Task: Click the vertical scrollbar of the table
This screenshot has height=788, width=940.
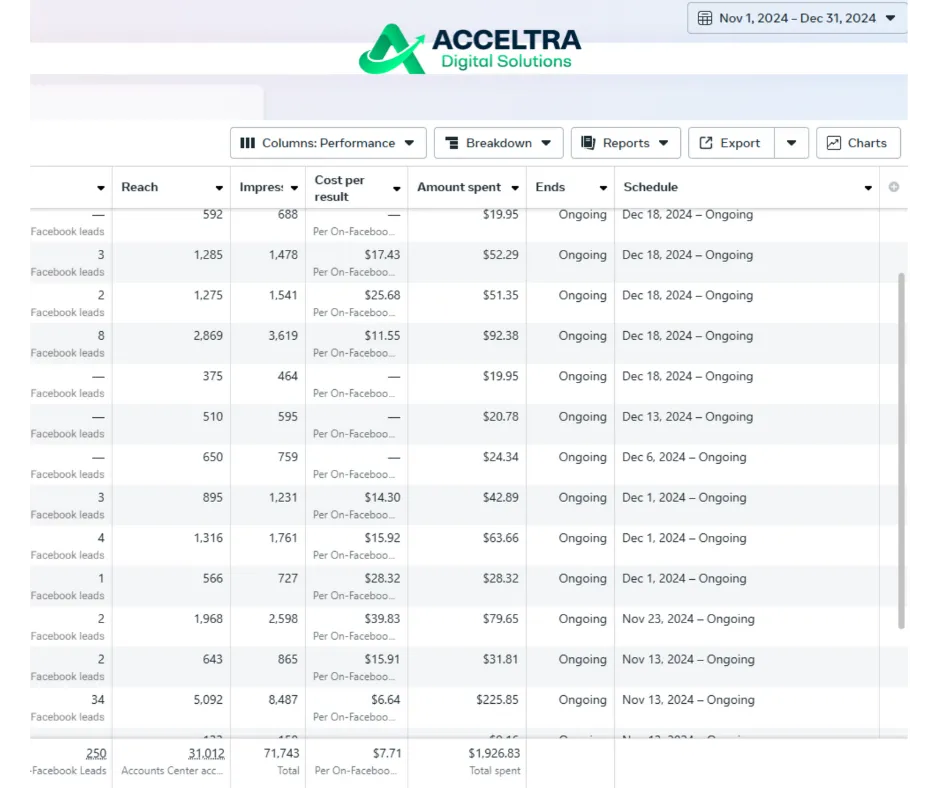Action: tap(901, 451)
